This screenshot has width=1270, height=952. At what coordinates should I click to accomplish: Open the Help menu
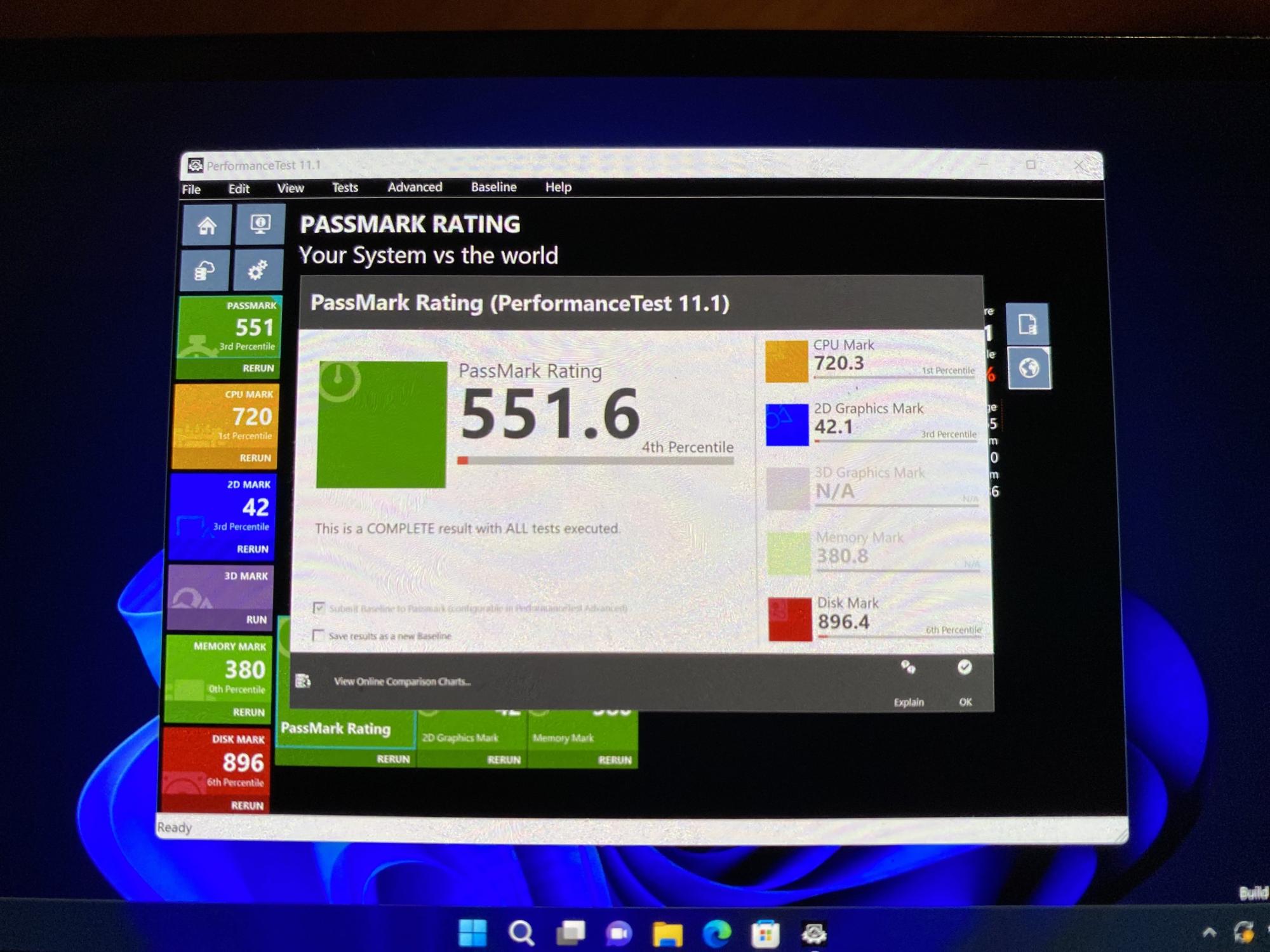[558, 187]
